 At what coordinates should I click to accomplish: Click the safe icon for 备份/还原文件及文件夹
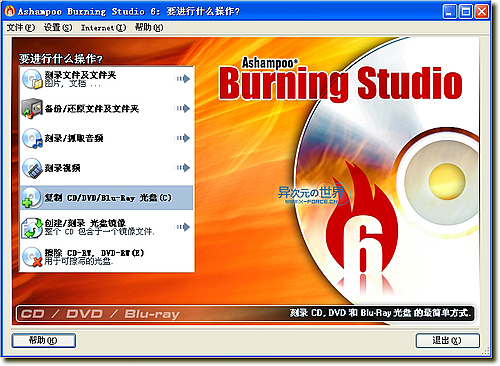[x=32, y=109]
